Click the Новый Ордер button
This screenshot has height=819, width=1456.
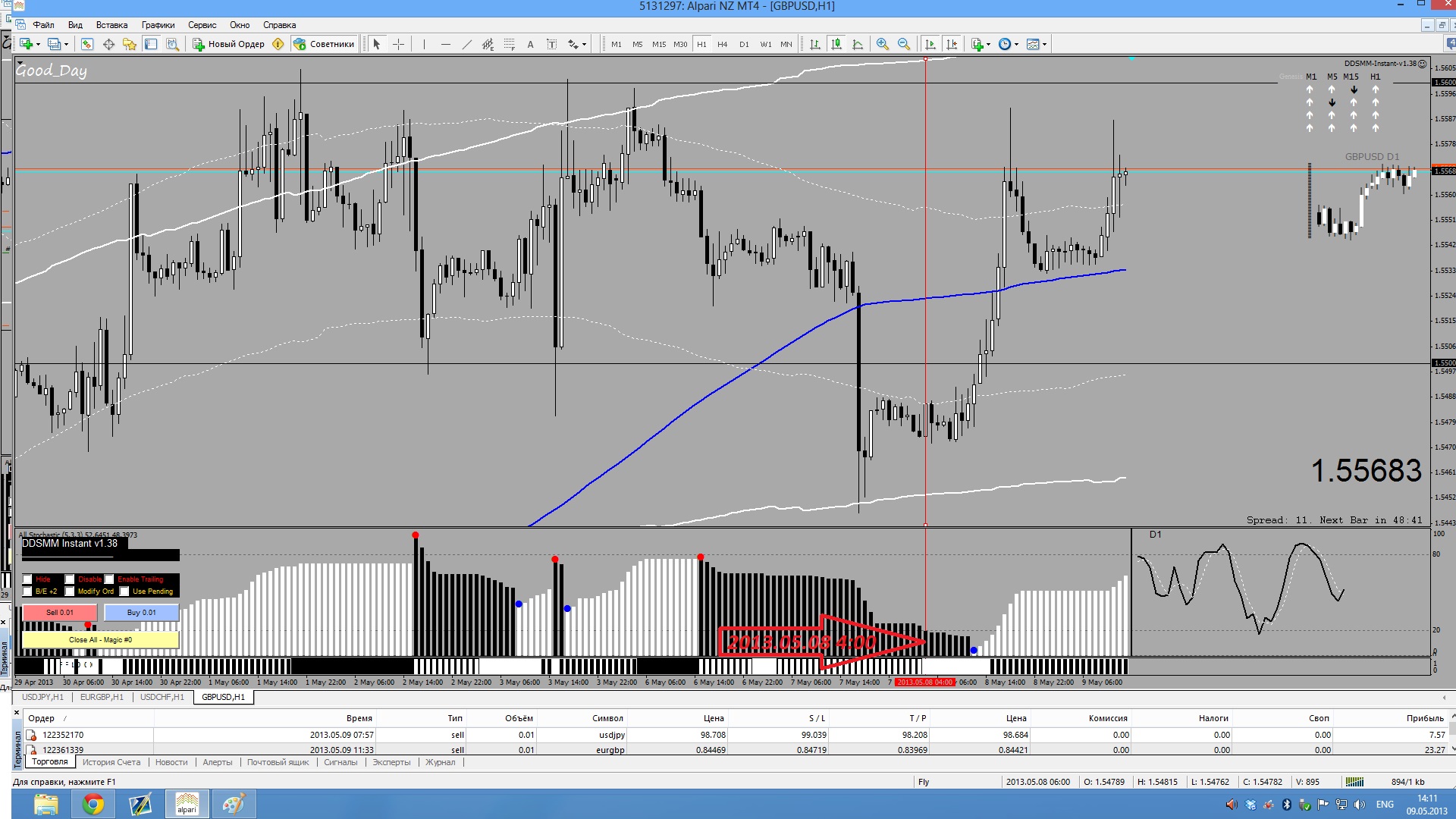[x=229, y=44]
